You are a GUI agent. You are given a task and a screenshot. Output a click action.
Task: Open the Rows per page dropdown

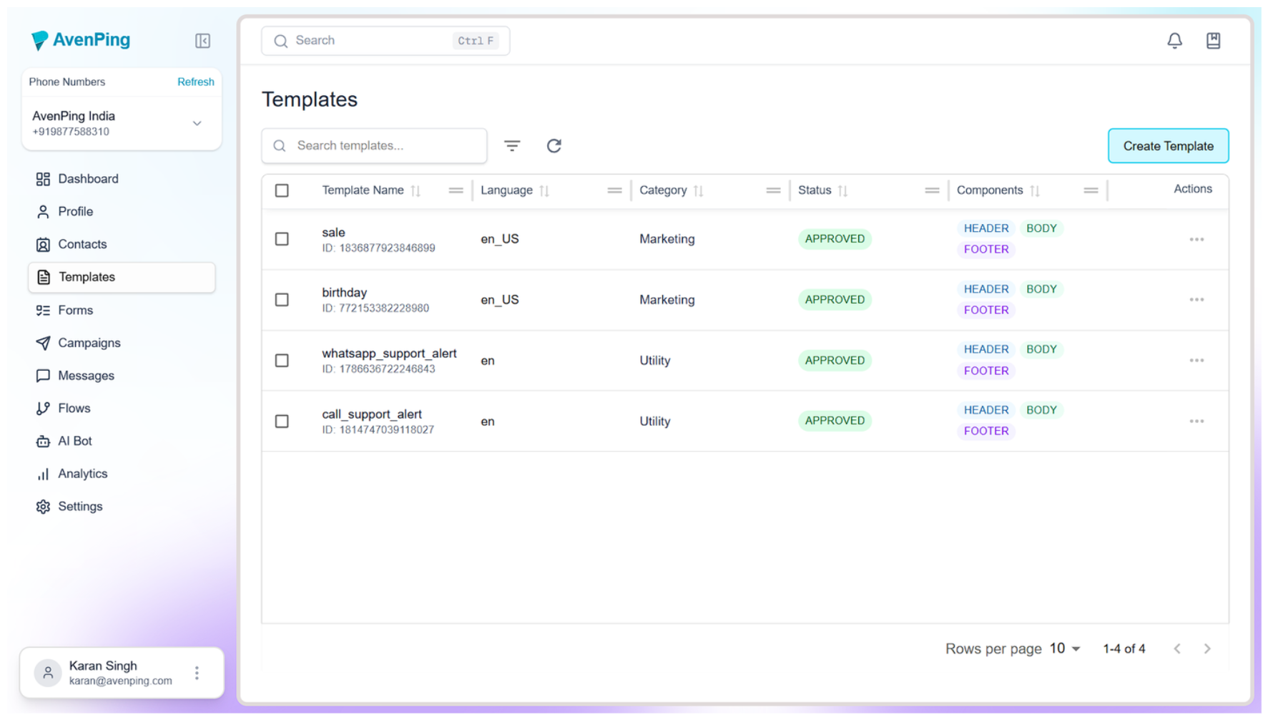click(1065, 649)
